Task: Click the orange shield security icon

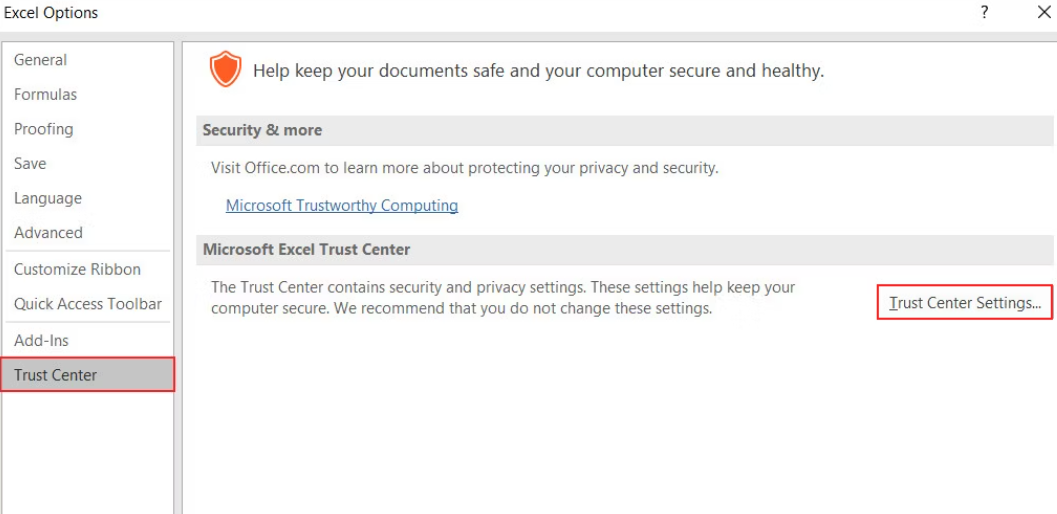Action: tap(225, 70)
